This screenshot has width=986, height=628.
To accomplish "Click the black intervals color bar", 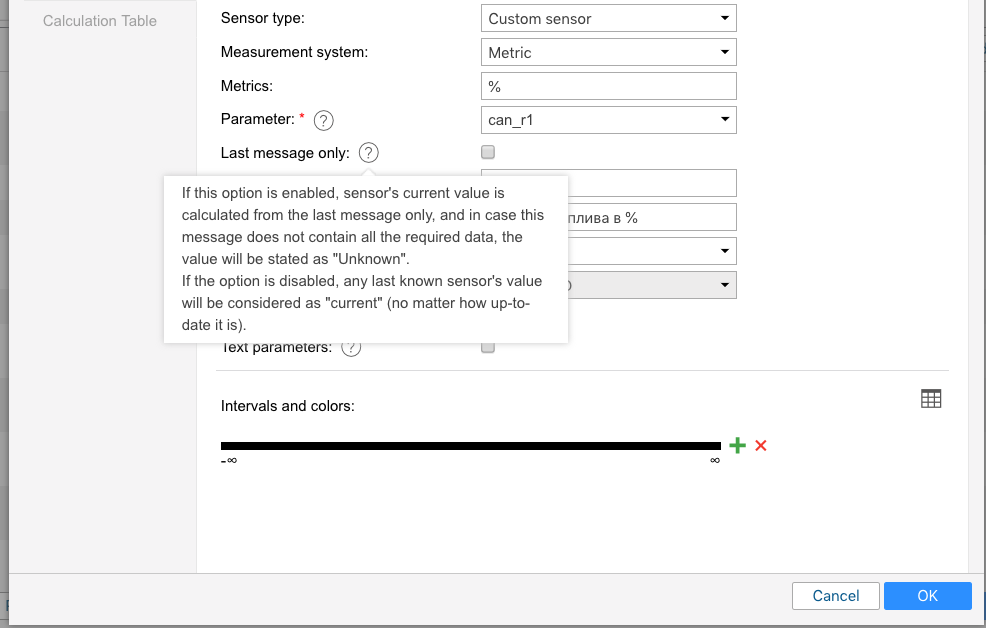I will tap(470, 445).
